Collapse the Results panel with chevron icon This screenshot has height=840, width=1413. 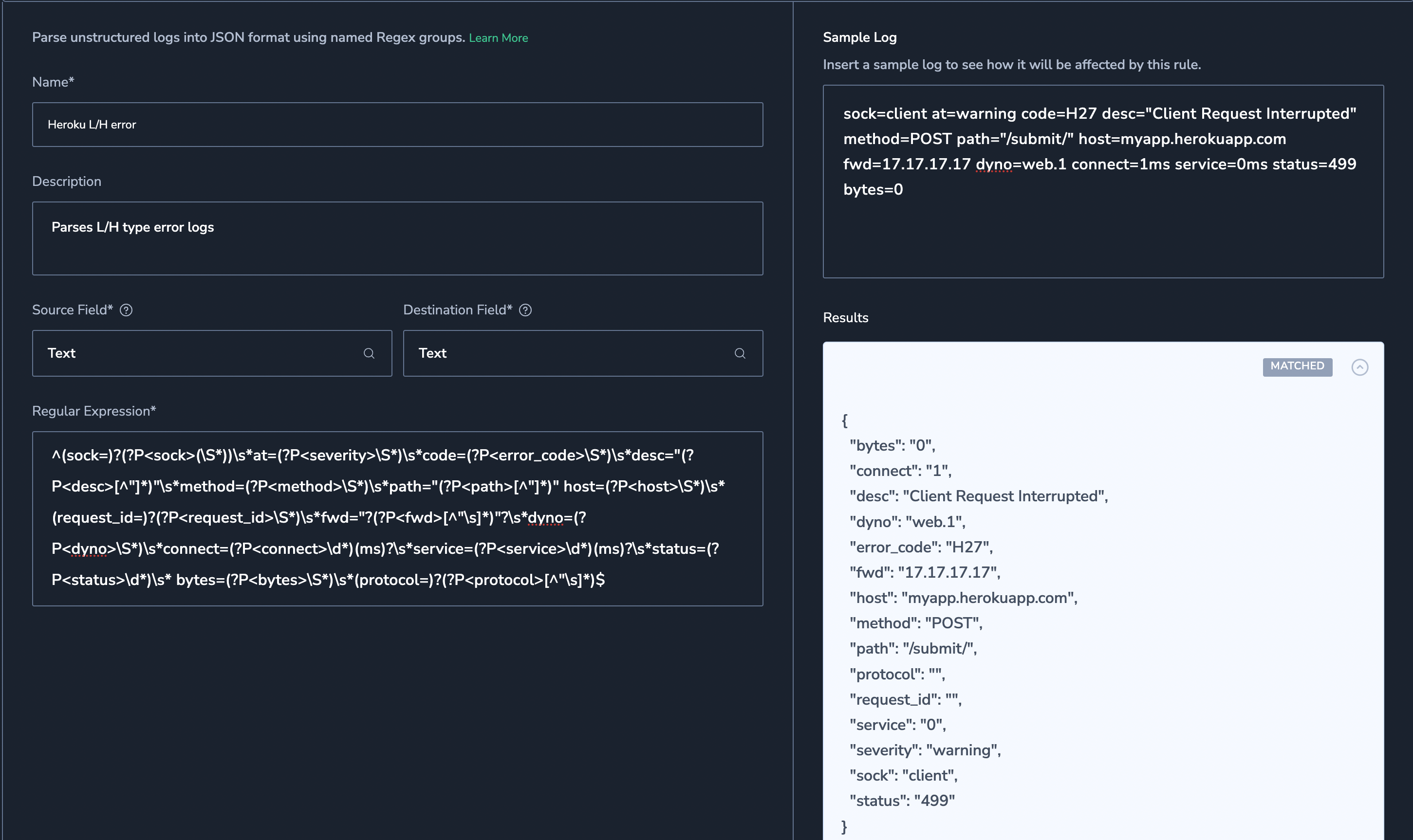click(x=1359, y=367)
